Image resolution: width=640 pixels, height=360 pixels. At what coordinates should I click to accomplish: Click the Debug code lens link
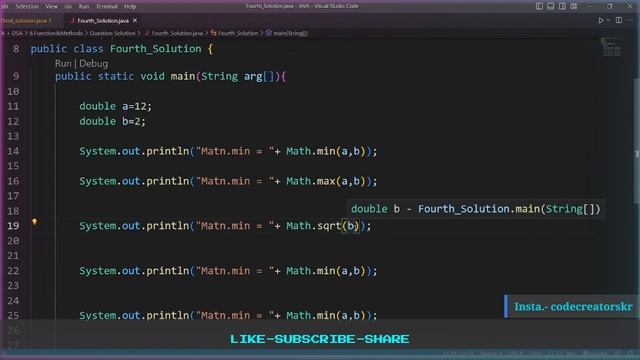point(93,63)
